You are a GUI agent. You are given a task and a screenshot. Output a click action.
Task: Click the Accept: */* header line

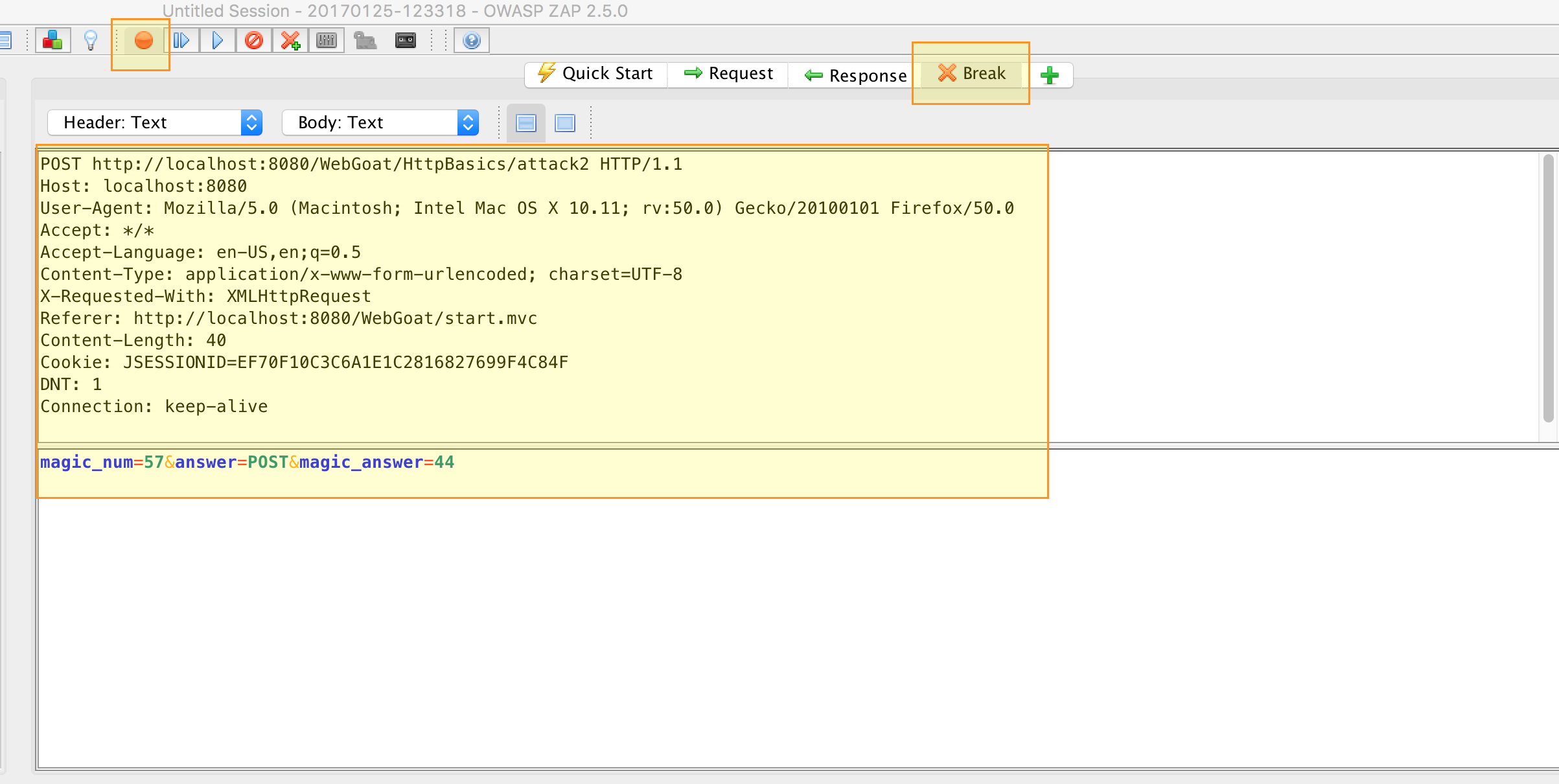(x=97, y=230)
